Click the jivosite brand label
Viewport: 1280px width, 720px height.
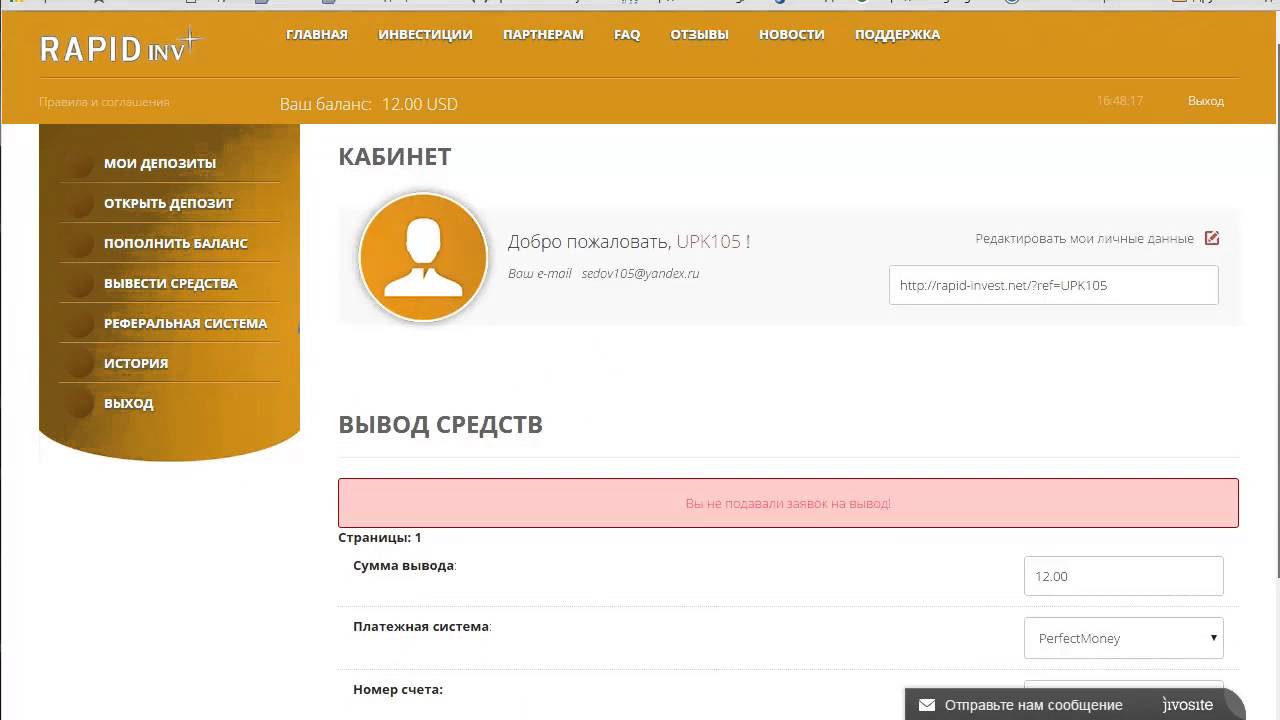click(x=1188, y=705)
